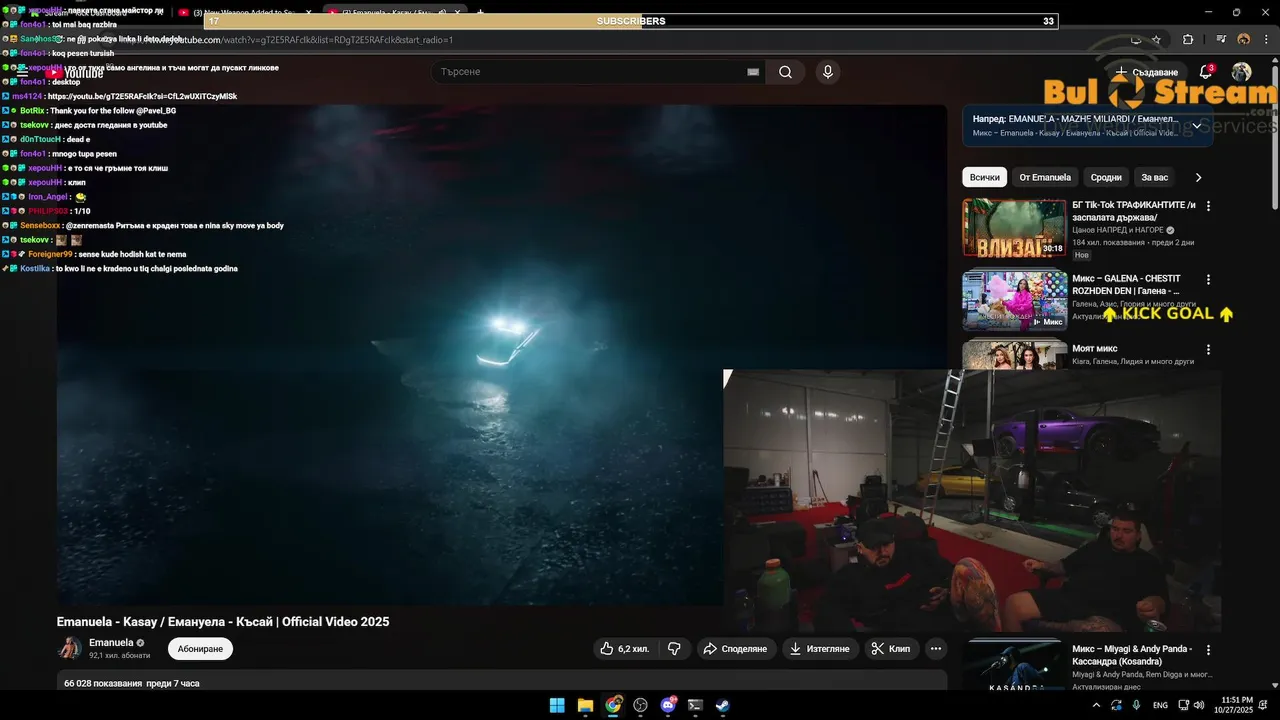
Task: Select the Сродни filter chip
Action: 1106,177
